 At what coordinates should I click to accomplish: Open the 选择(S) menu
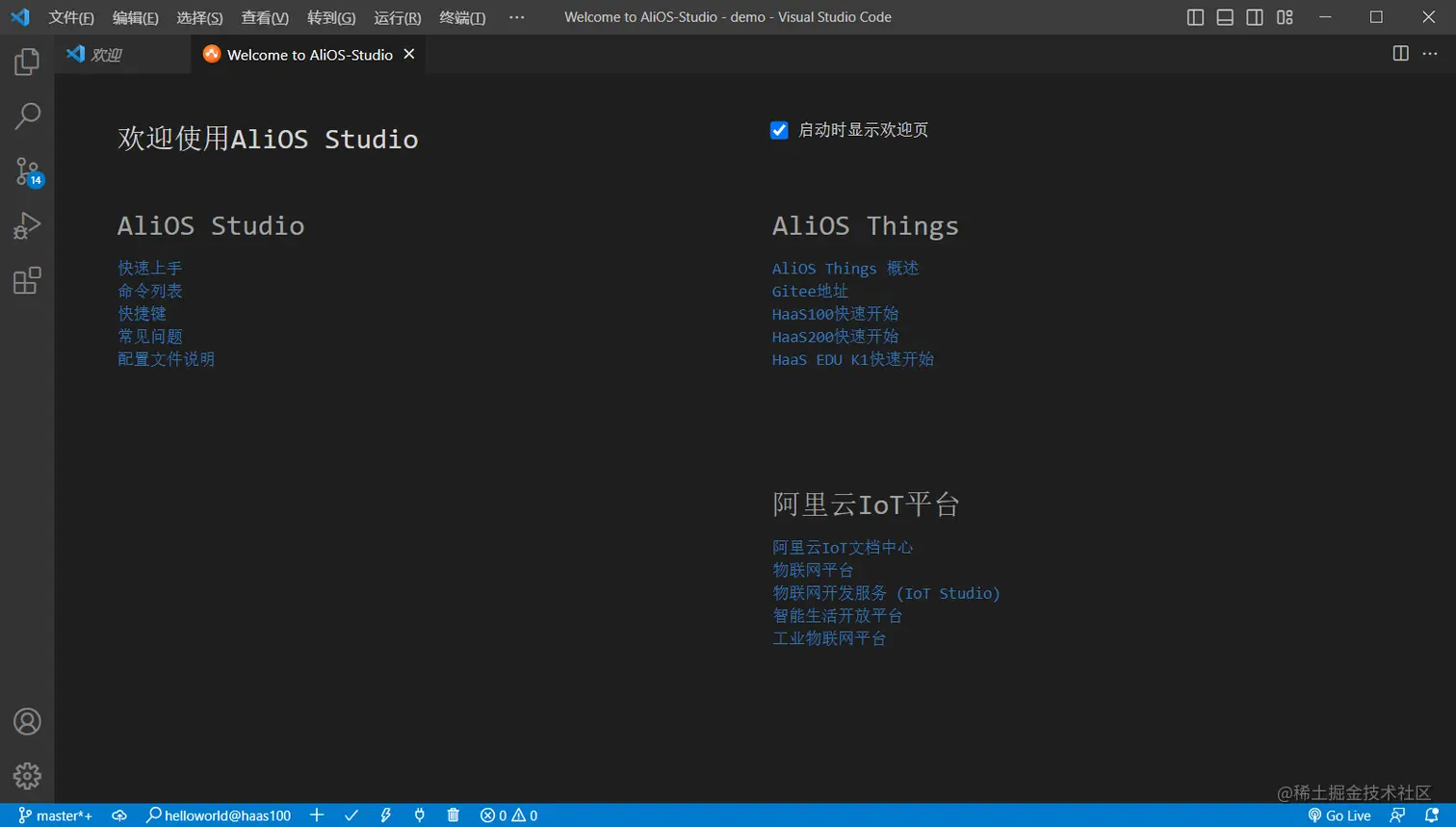(199, 17)
